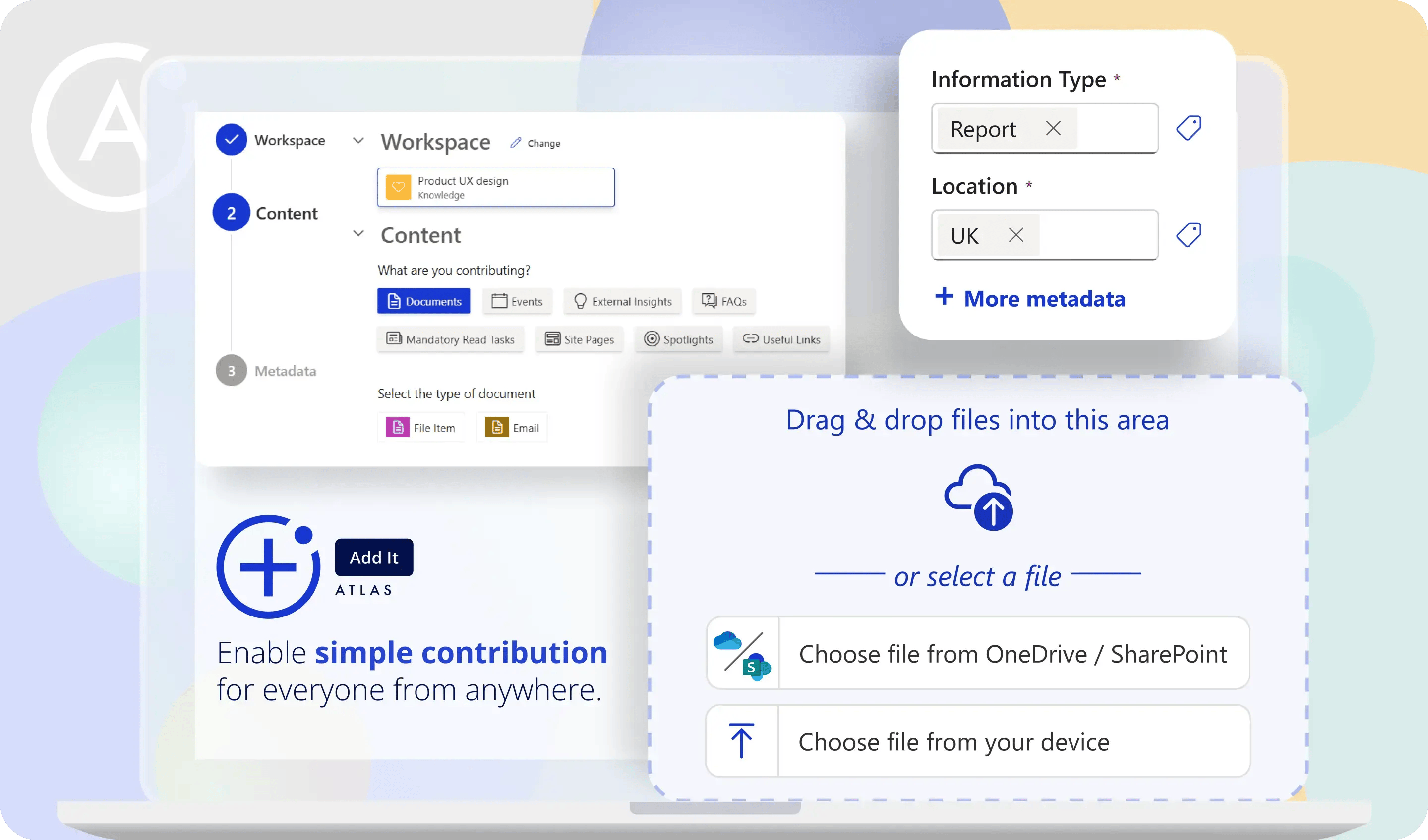The image size is (1428, 840).
Task: Click the brown Email document icon
Action: coord(497,427)
